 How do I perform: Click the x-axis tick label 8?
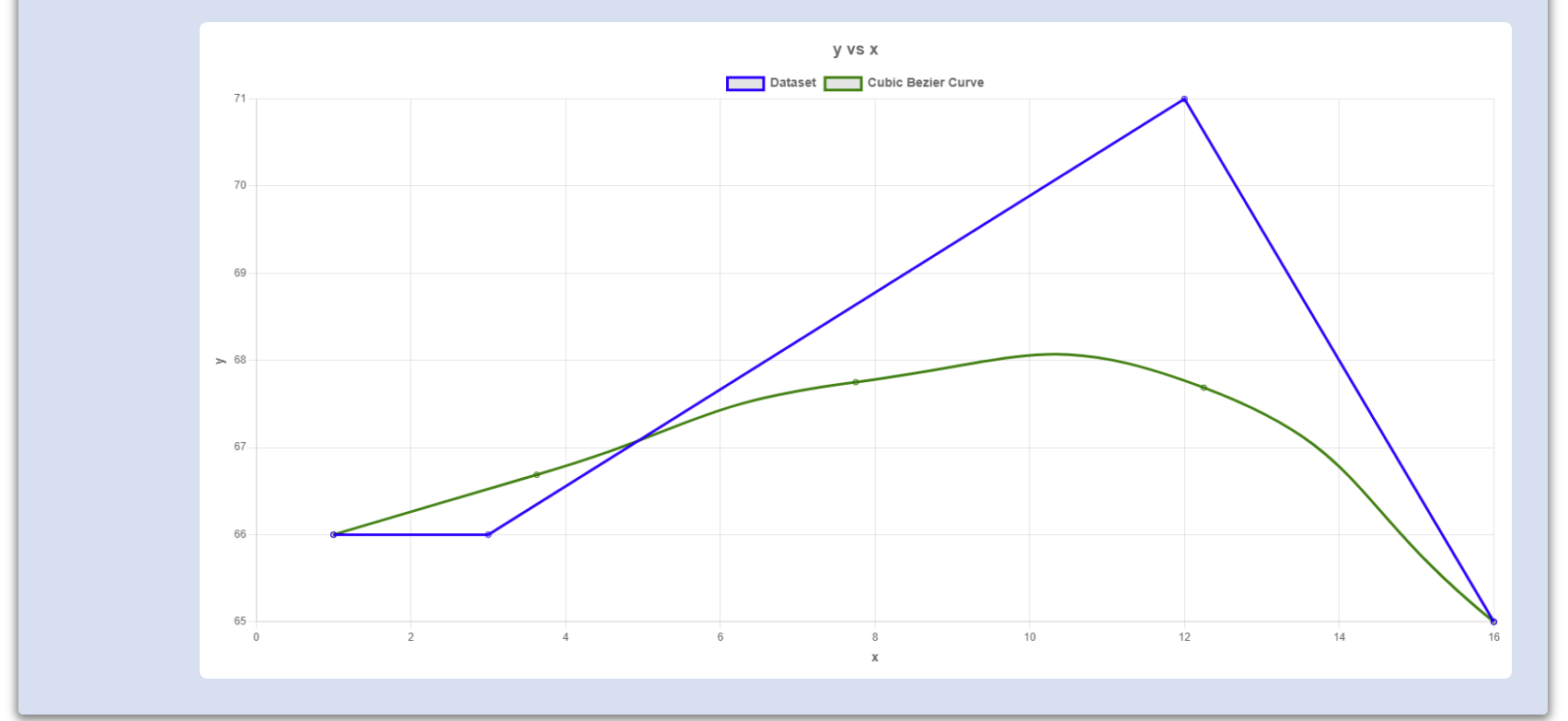pos(875,637)
